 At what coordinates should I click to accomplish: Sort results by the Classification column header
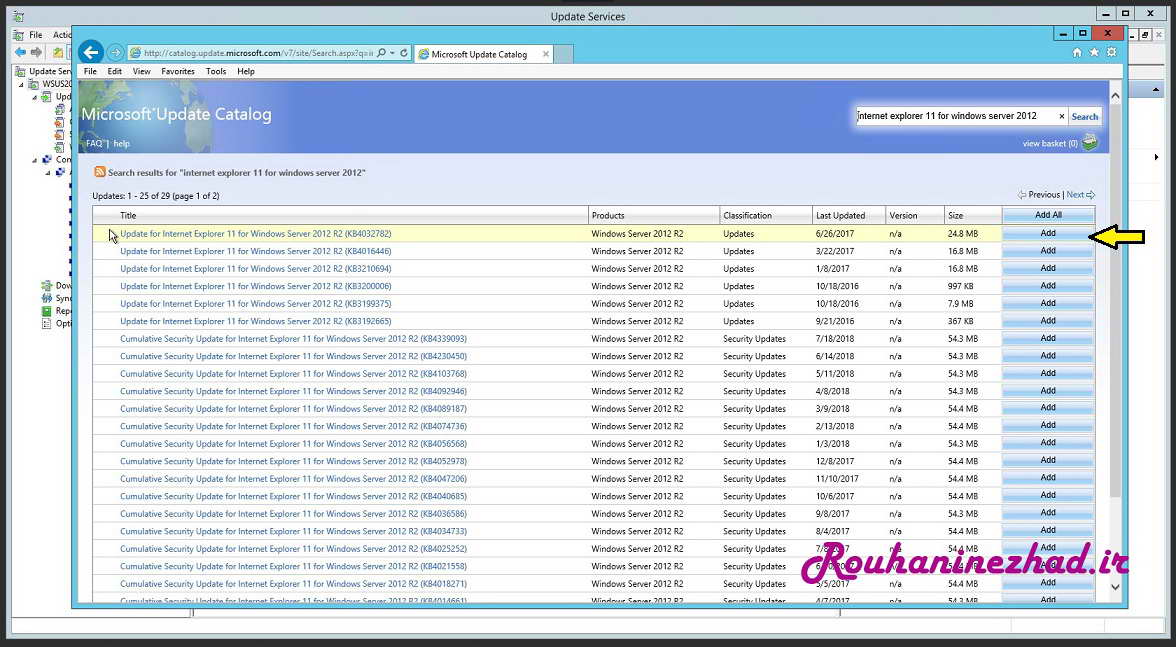pyautogui.click(x=766, y=215)
